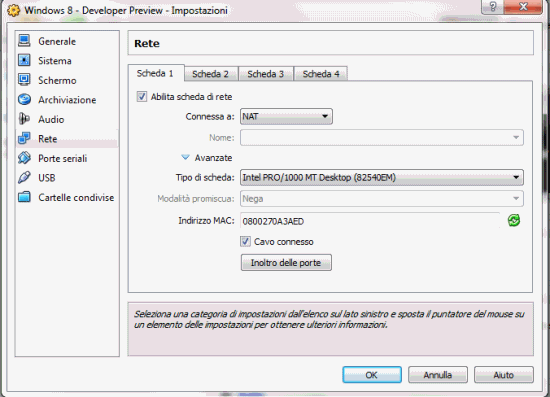Switch to the Scheda 3 tab
550x397 pixels.
pyautogui.click(x=266, y=74)
